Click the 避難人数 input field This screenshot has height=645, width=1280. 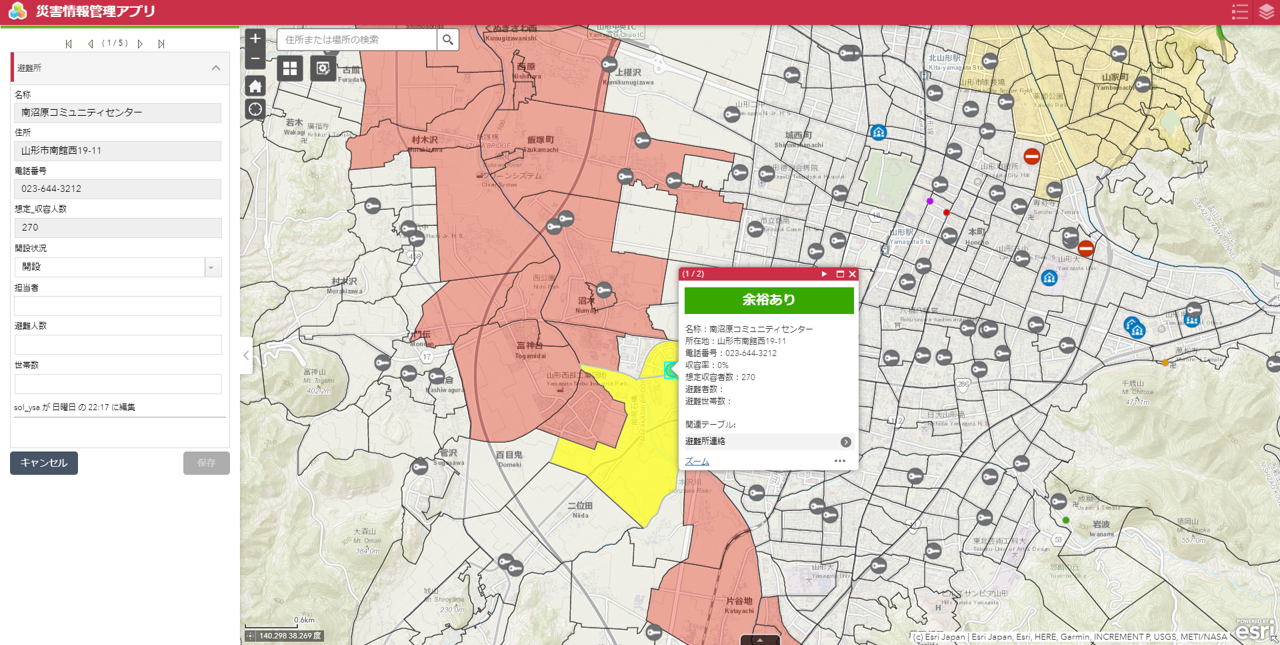coord(118,345)
